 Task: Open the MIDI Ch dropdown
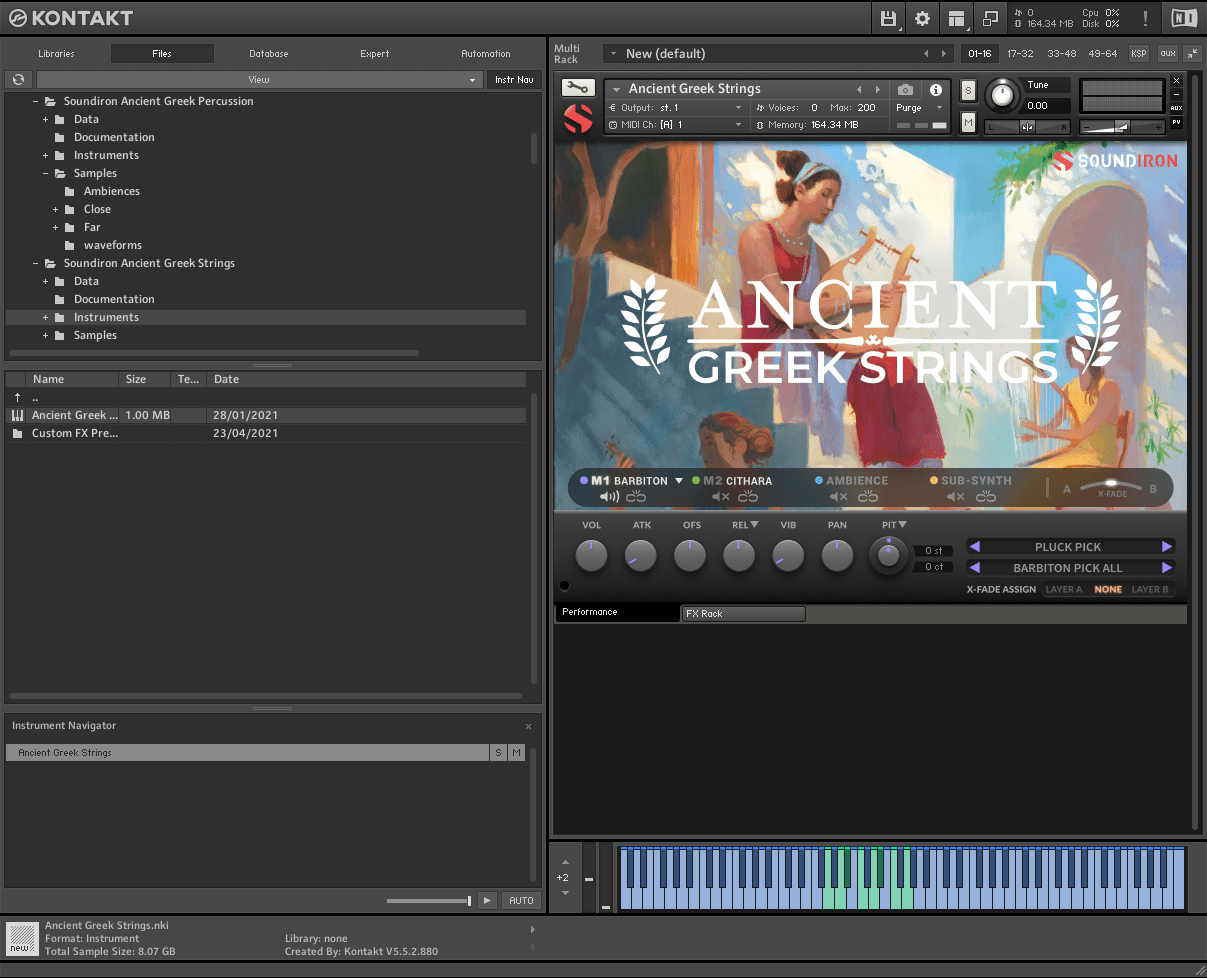point(676,125)
